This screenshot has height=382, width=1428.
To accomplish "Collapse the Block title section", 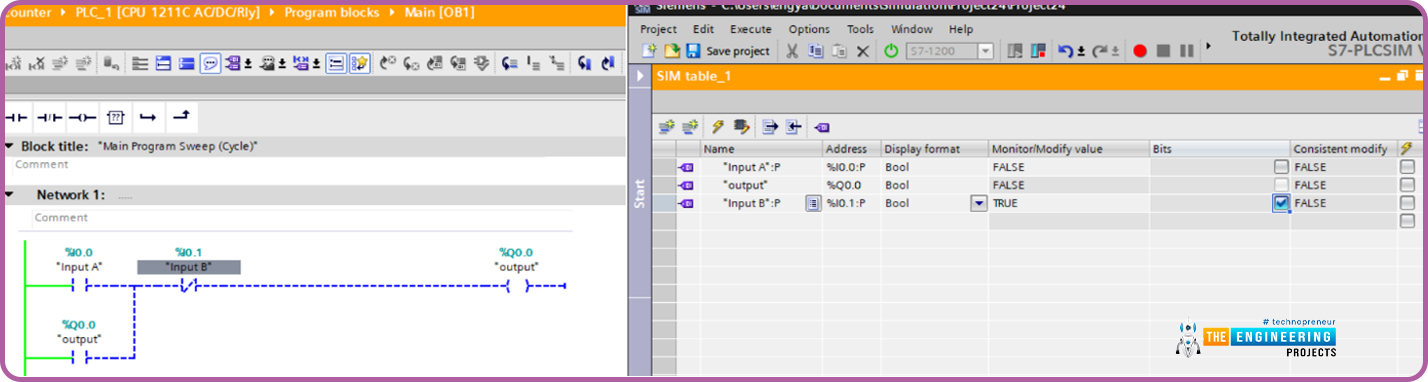I will coord(10,146).
